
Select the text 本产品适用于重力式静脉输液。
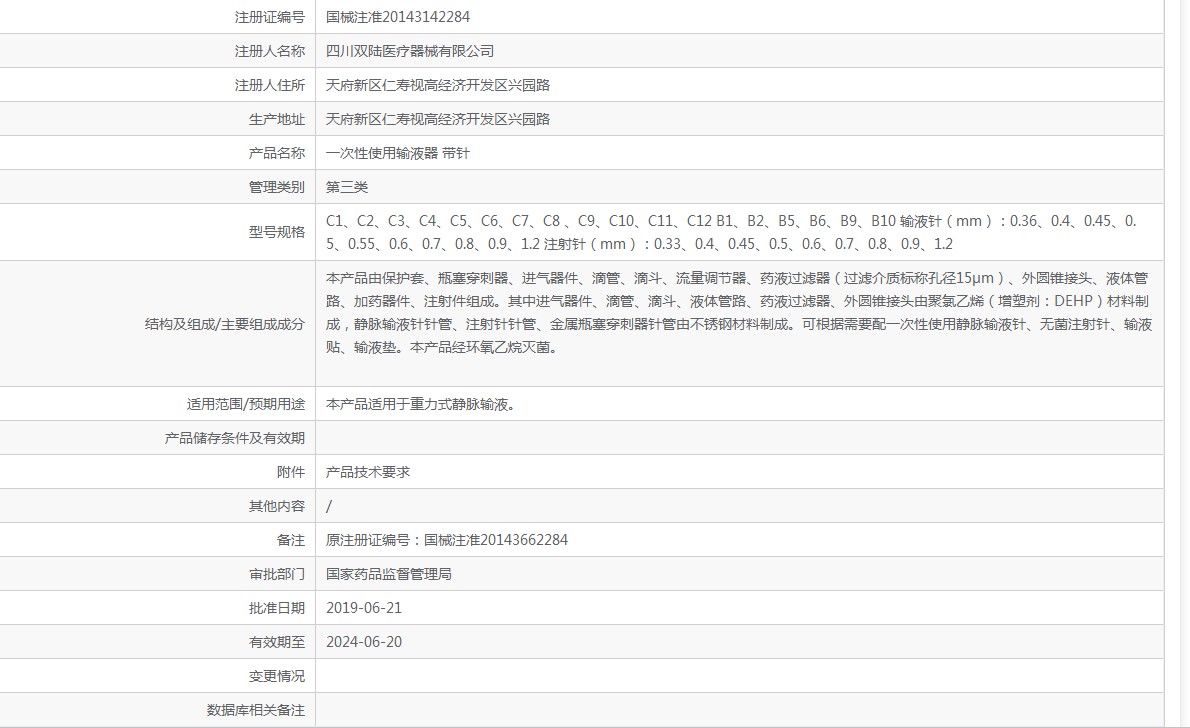point(423,404)
